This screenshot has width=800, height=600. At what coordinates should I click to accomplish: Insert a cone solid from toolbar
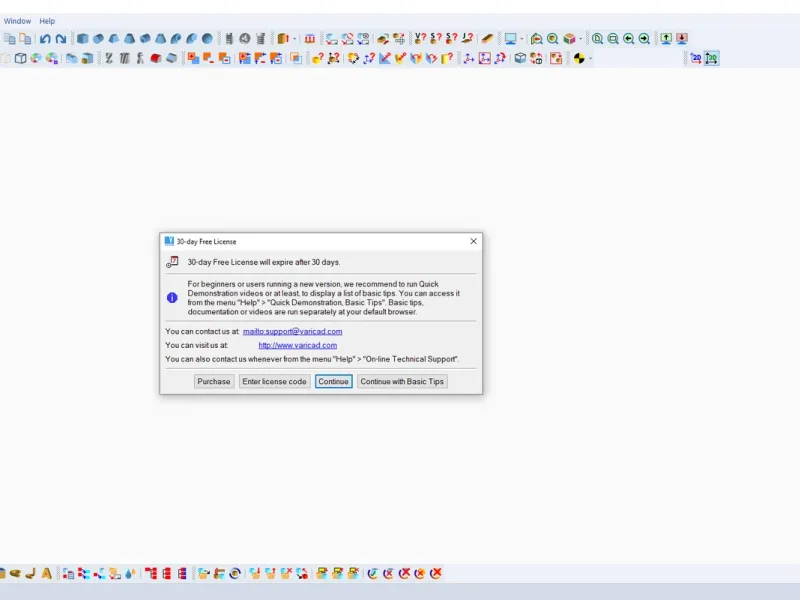click(x=130, y=39)
